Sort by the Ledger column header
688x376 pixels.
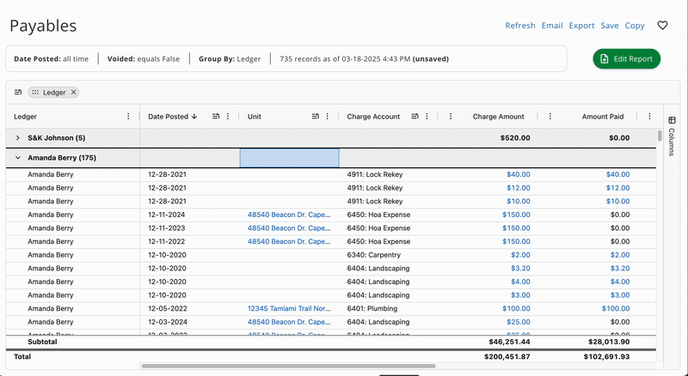(x=25, y=116)
